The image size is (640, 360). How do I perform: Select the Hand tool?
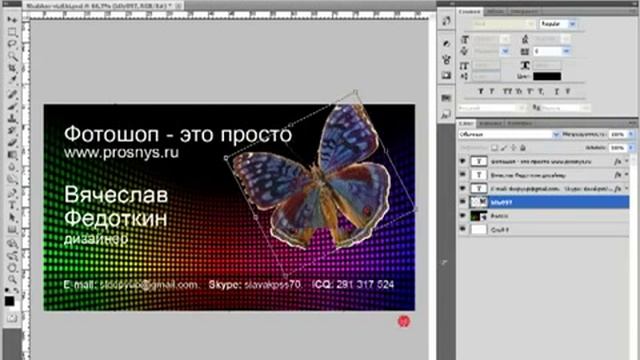click(x=12, y=268)
